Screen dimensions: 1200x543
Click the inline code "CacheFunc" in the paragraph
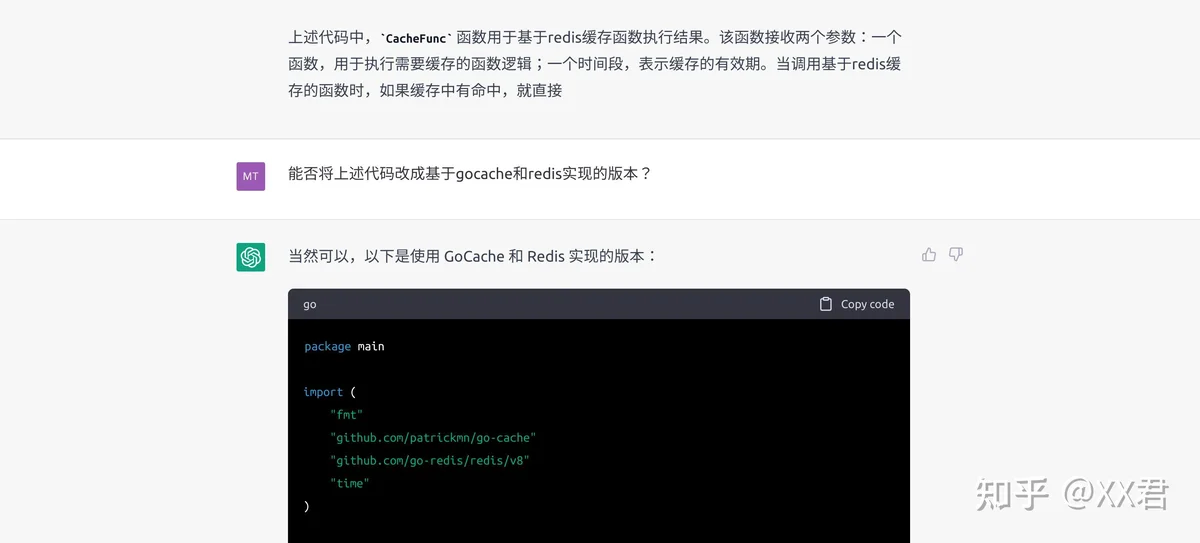pos(417,38)
